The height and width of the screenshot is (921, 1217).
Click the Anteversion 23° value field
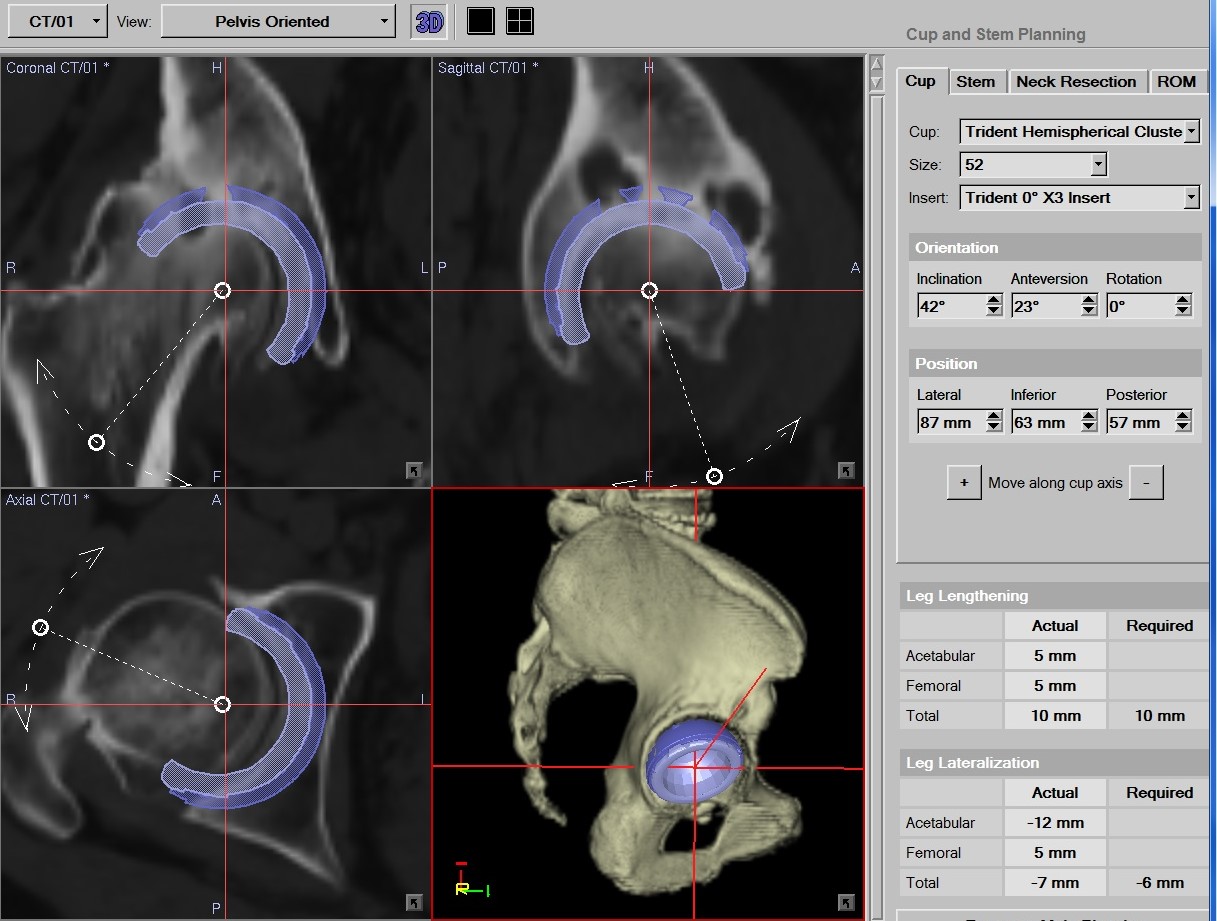pos(1044,307)
